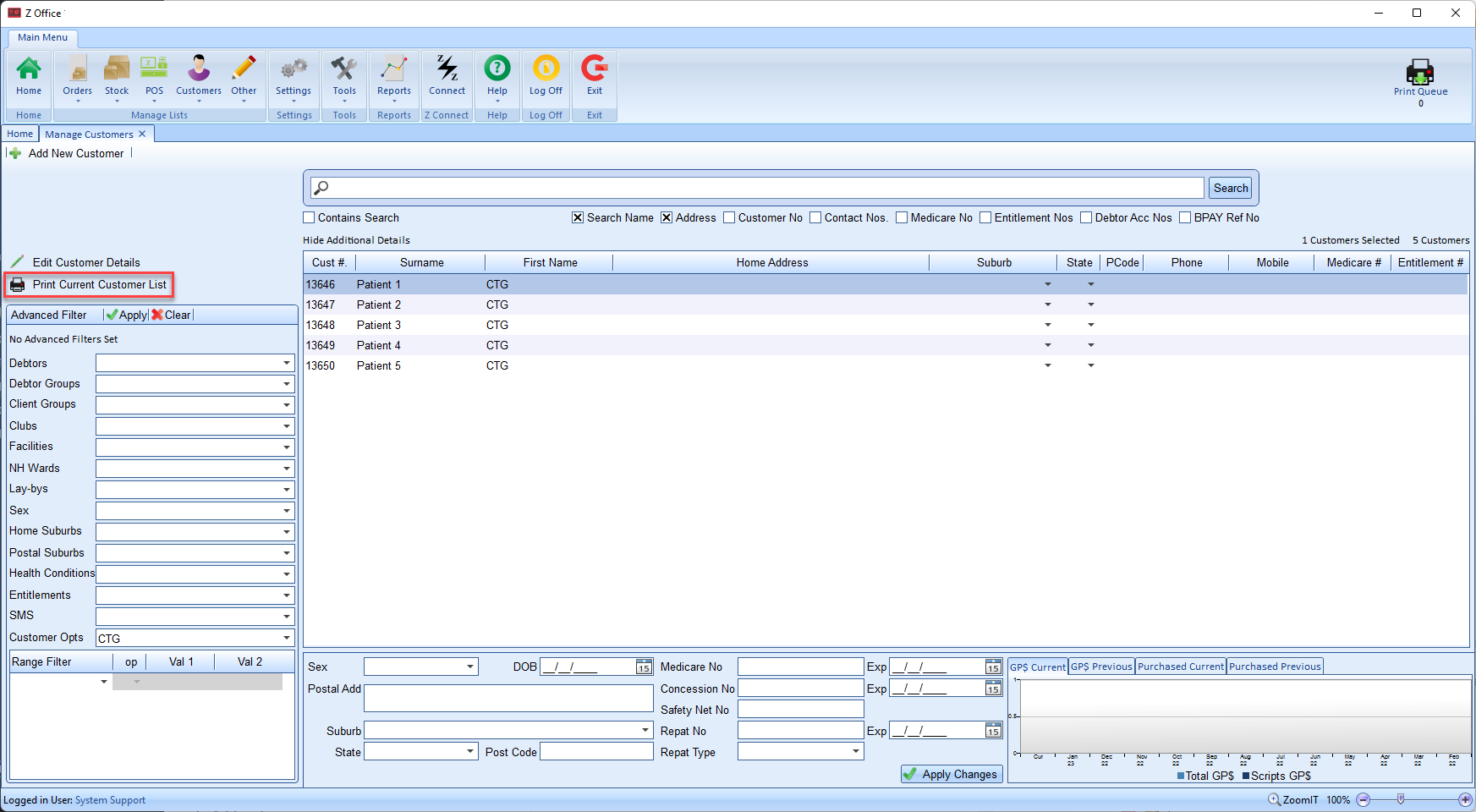
Task: Expand the Facilities filter dropdown
Action: (x=287, y=447)
